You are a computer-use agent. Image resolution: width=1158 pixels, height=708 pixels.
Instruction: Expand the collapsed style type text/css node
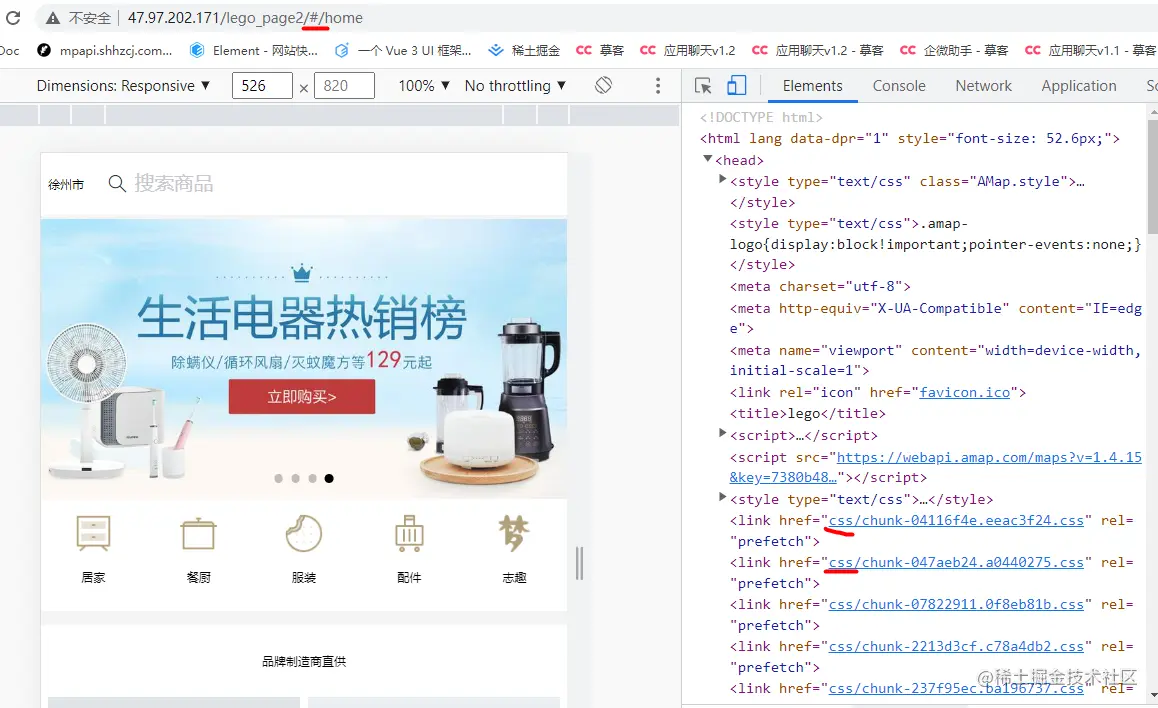tap(723, 498)
